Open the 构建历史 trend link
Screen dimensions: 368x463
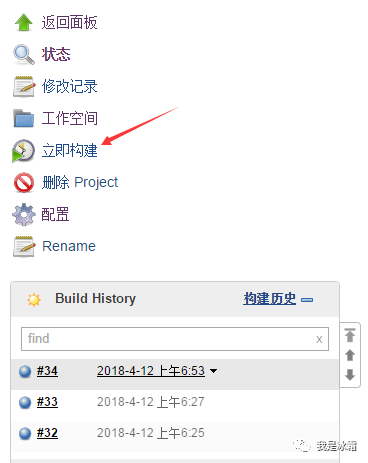tap(269, 298)
